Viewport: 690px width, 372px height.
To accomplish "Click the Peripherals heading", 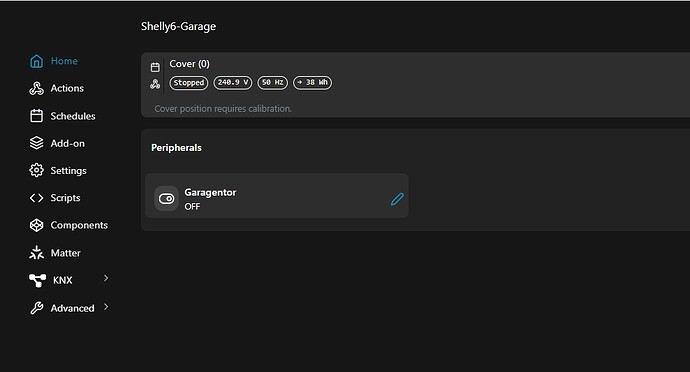I will pos(176,148).
